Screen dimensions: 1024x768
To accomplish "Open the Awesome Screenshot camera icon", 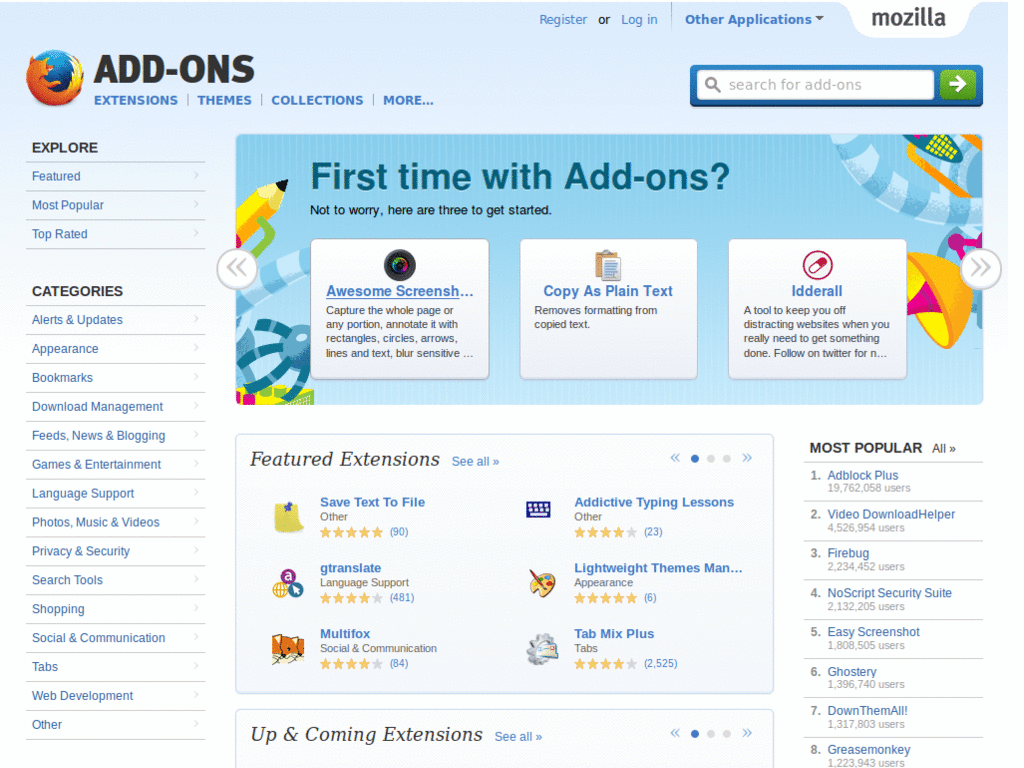I will (399, 267).
